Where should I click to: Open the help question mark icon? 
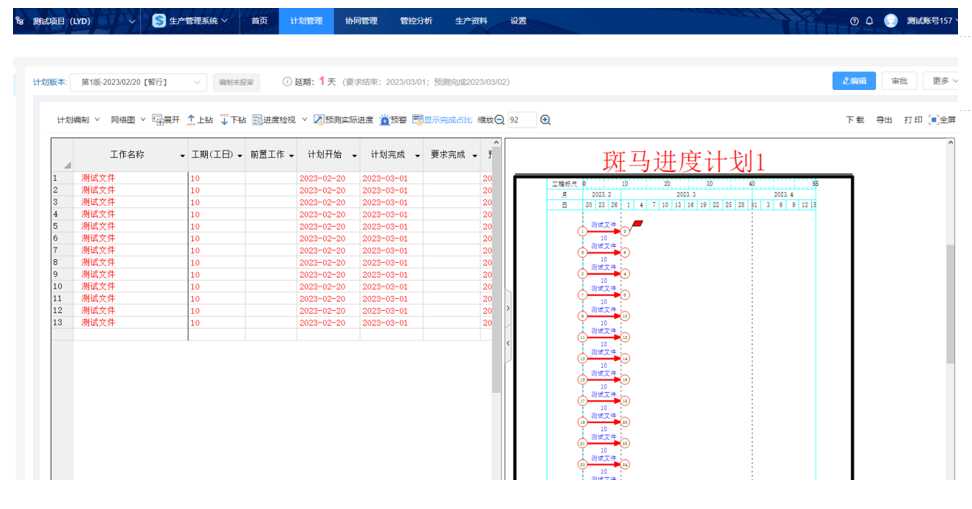pyautogui.click(x=854, y=21)
